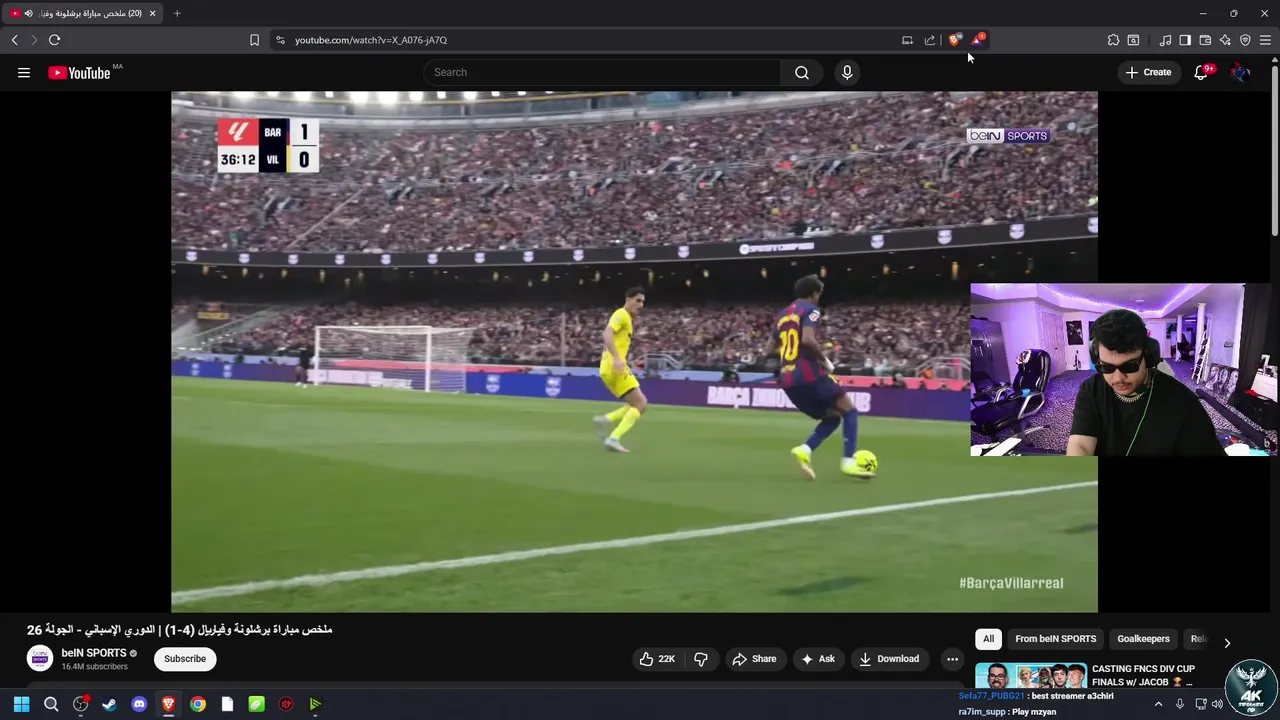This screenshot has width=1280, height=720.
Task: Open the green mouse app in taskbar
Action: 256,704
